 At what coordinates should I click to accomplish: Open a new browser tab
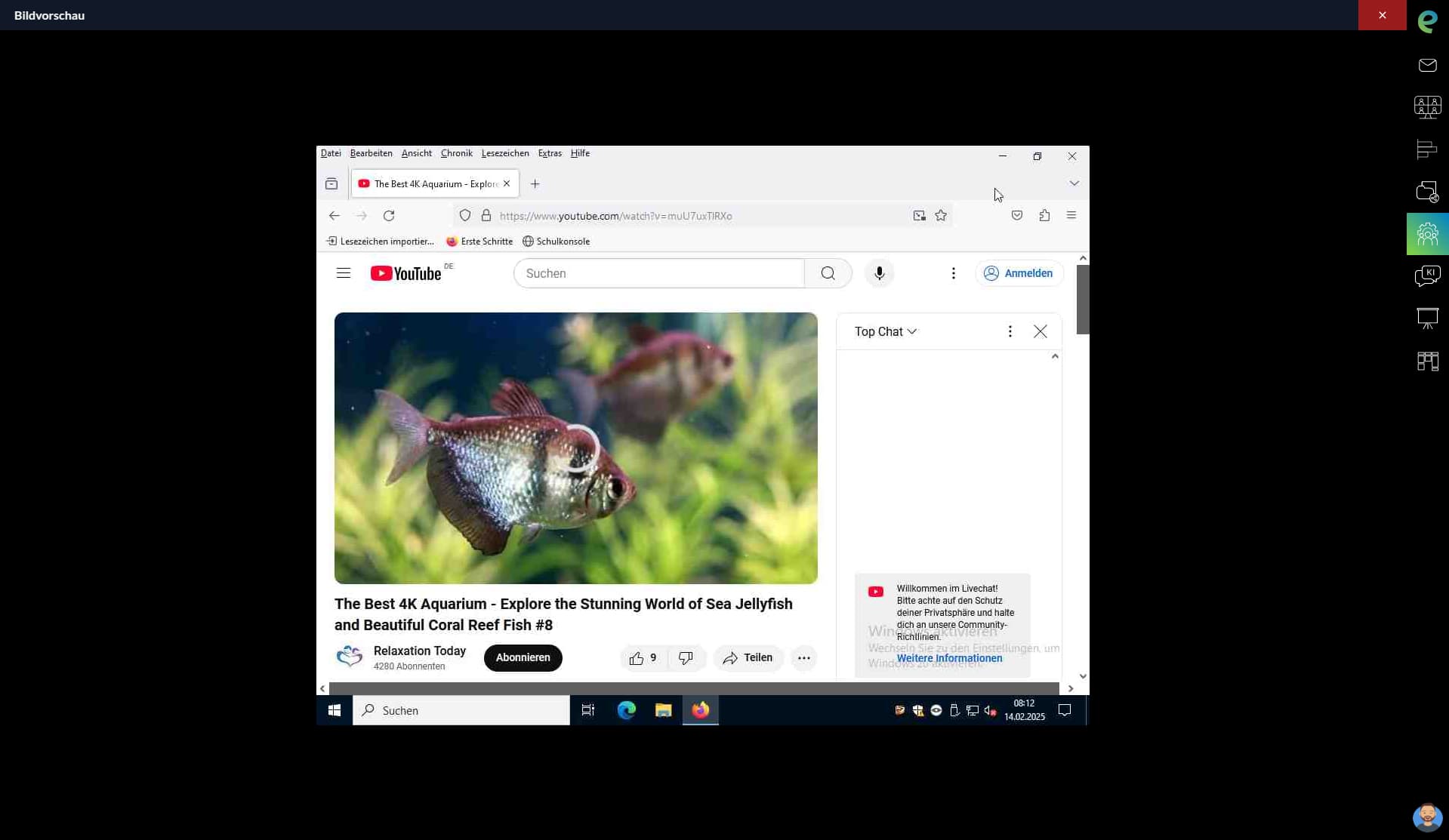535,183
